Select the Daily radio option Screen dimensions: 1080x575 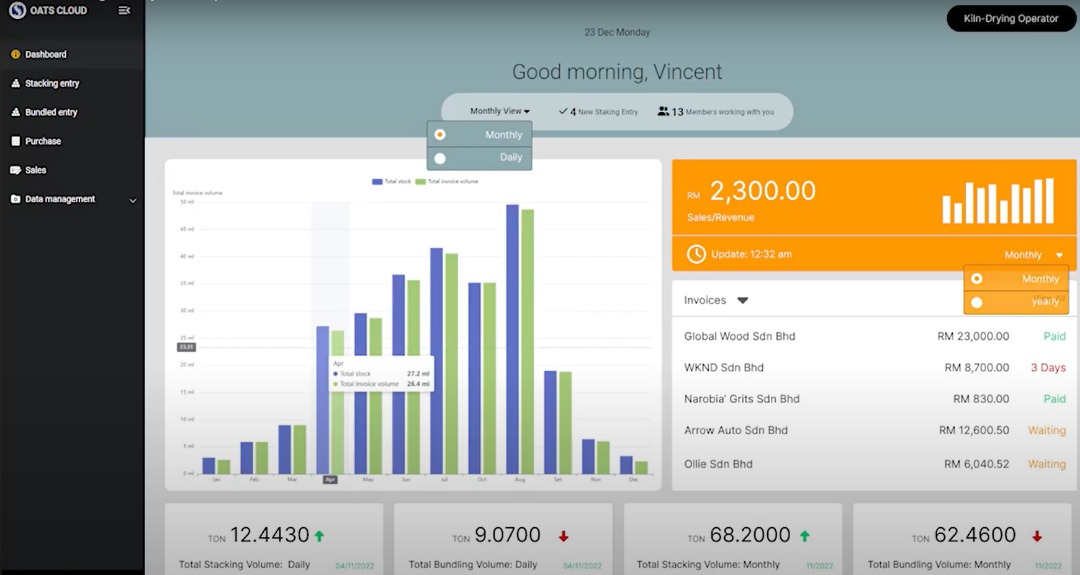pyautogui.click(x=440, y=158)
